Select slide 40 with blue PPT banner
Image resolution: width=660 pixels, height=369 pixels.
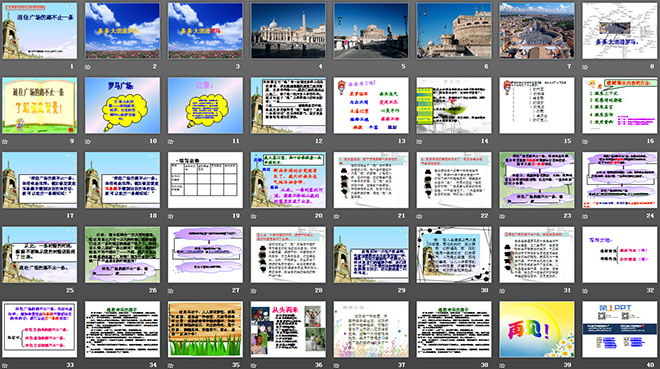click(x=620, y=329)
